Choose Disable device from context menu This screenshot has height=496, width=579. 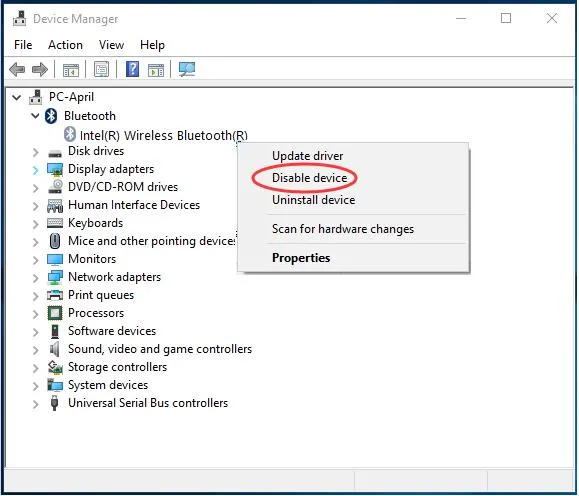(309, 178)
